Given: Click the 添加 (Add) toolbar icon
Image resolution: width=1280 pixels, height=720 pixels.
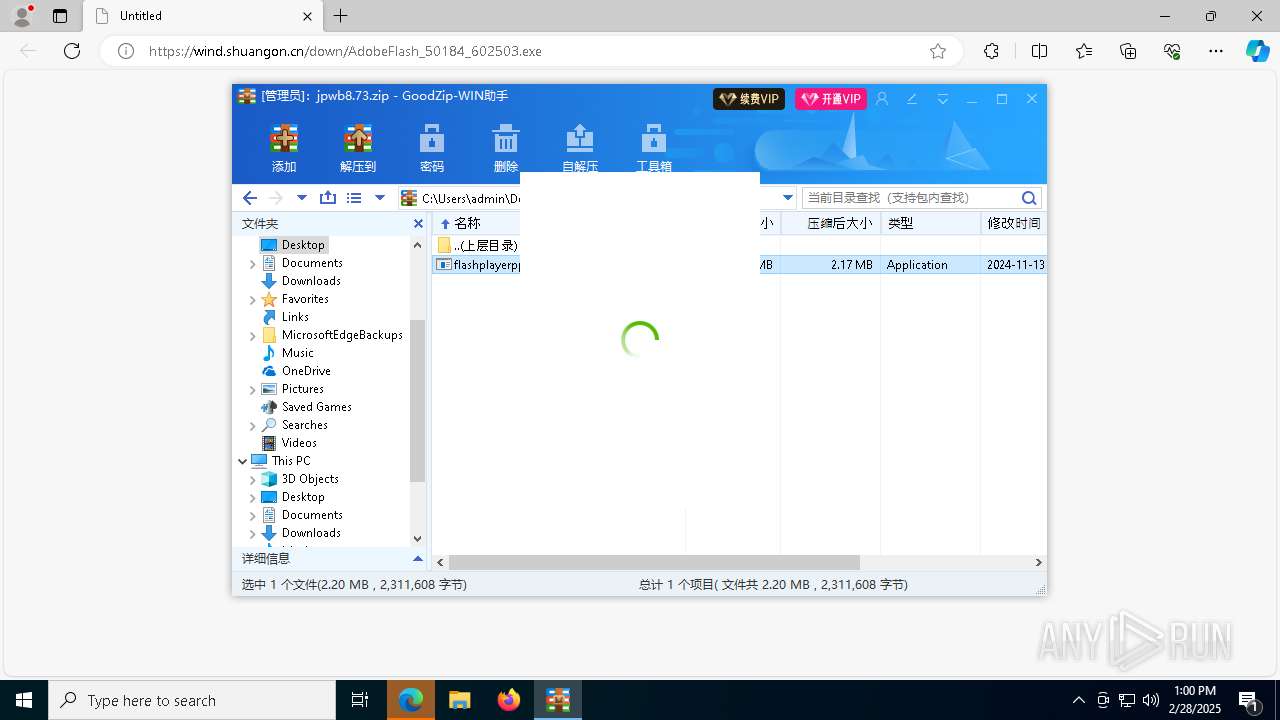Looking at the screenshot, I should click(284, 148).
